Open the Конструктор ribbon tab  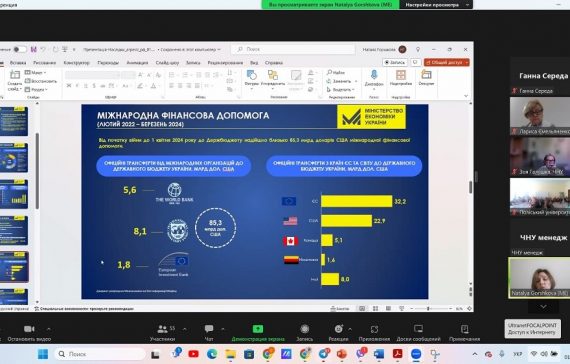coord(76,63)
